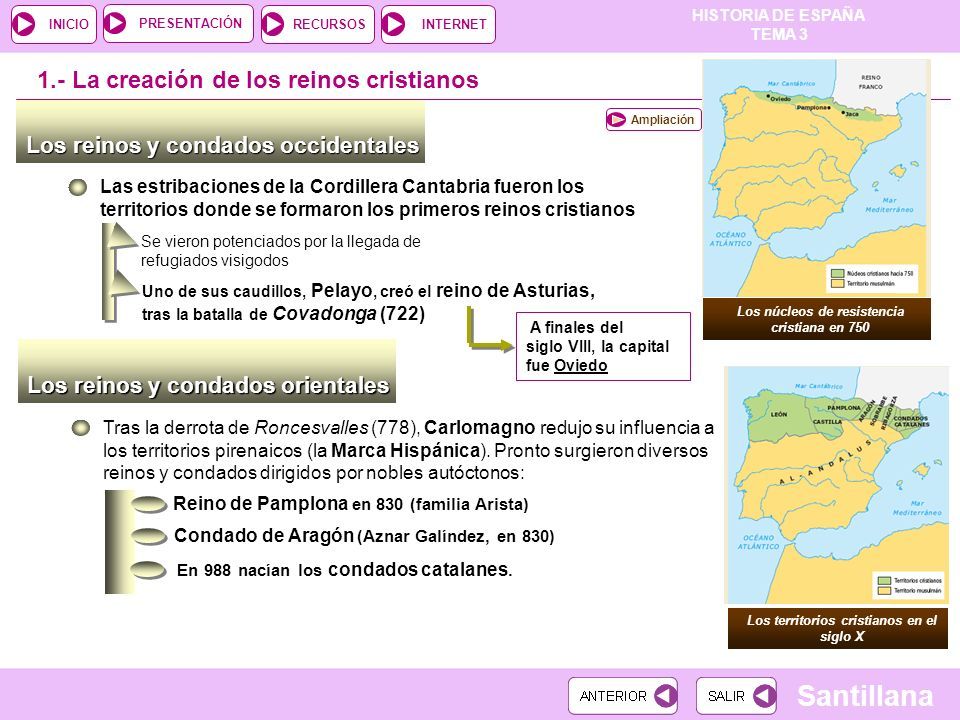Click 'Territorio musulmán' legend swatch in 750 map
This screenshot has height=720, width=960.
[837, 283]
